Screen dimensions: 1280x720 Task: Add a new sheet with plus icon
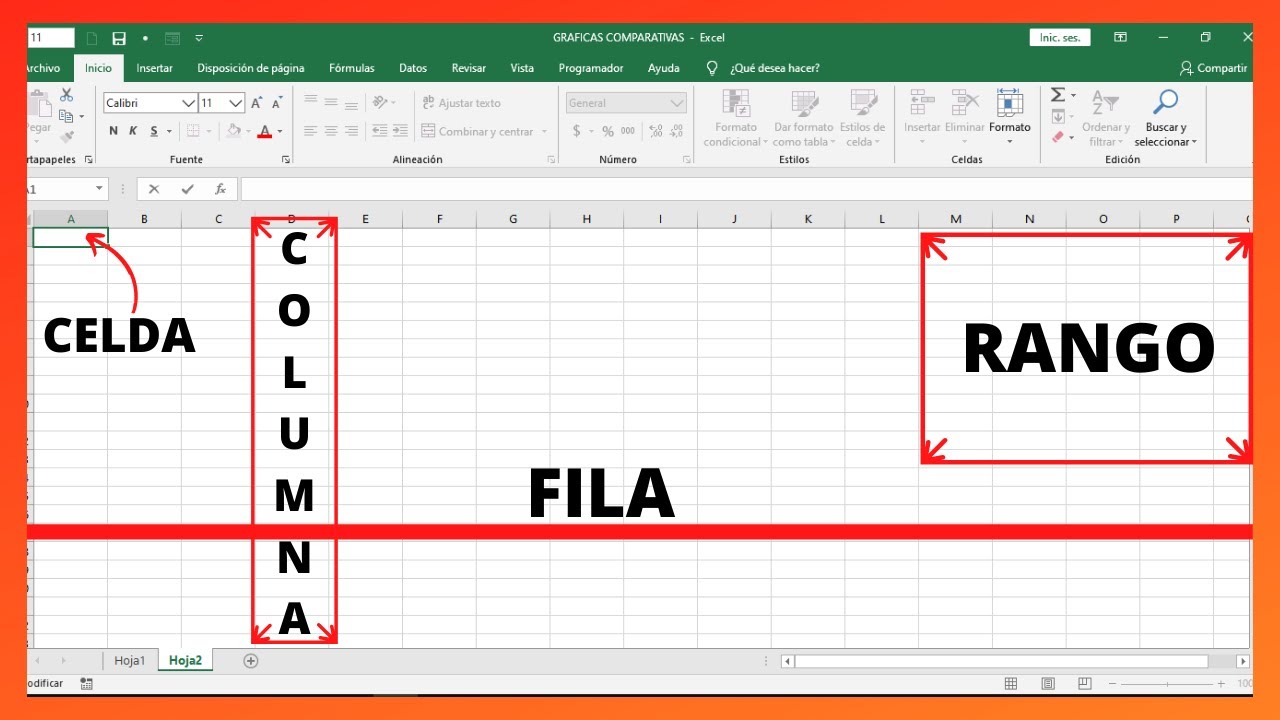point(251,660)
